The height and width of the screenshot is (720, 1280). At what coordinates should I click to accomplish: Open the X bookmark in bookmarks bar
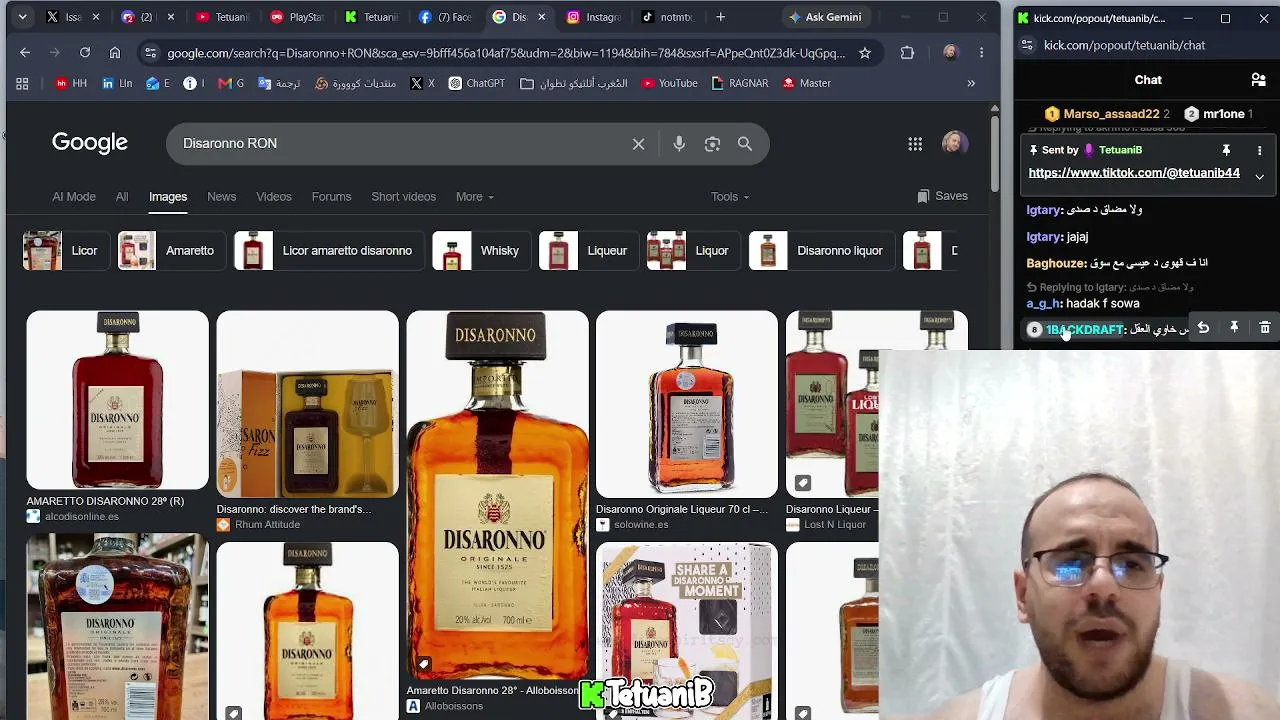423,83
